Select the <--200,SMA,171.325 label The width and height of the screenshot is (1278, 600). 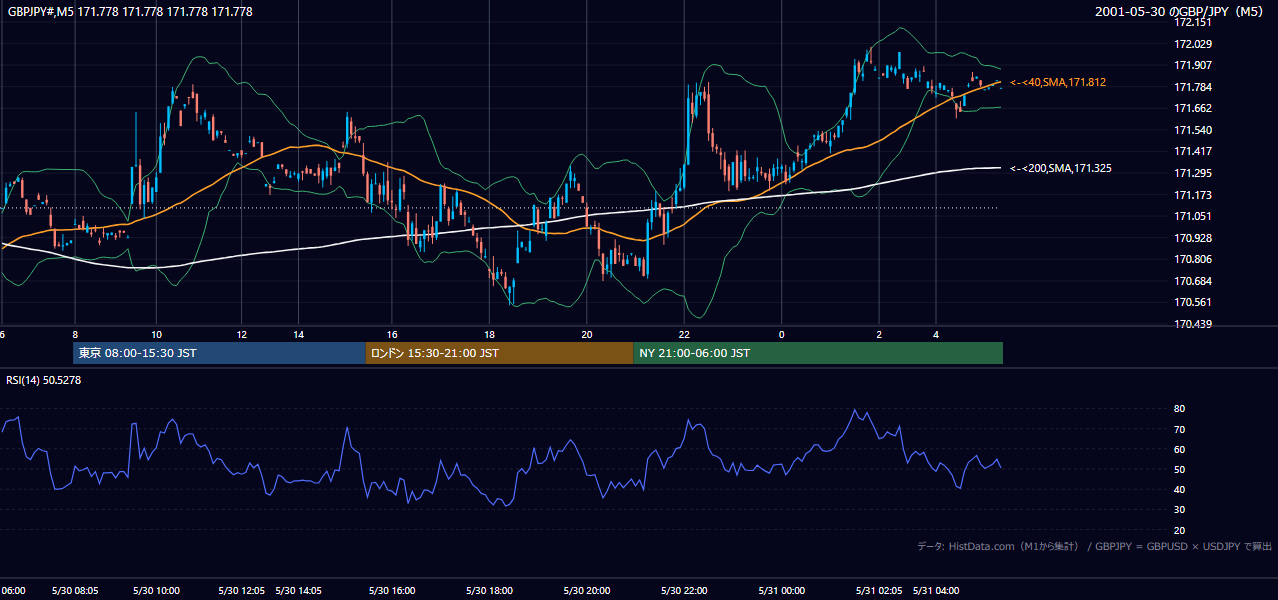click(x=1061, y=168)
